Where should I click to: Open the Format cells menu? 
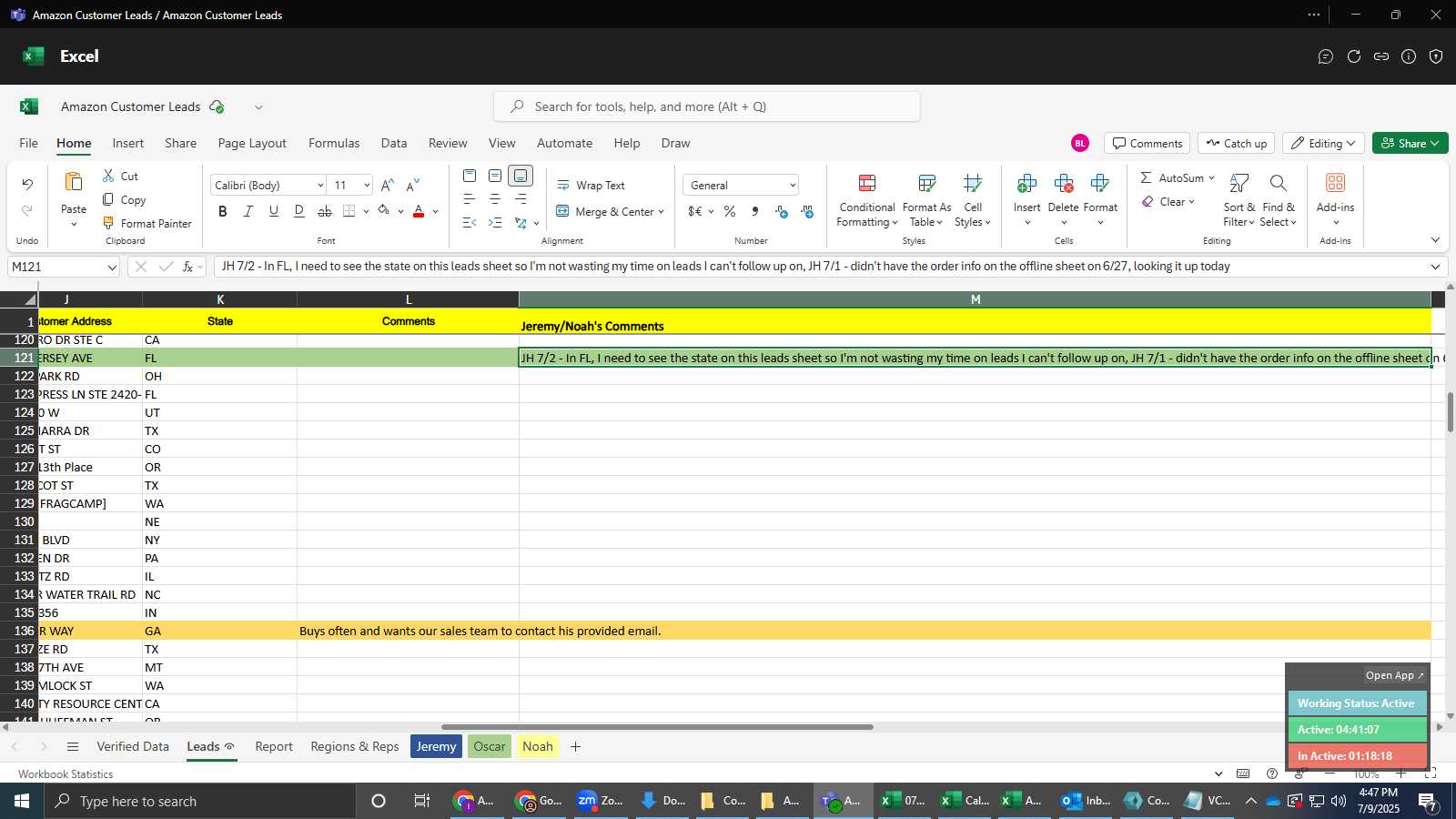tap(1100, 200)
